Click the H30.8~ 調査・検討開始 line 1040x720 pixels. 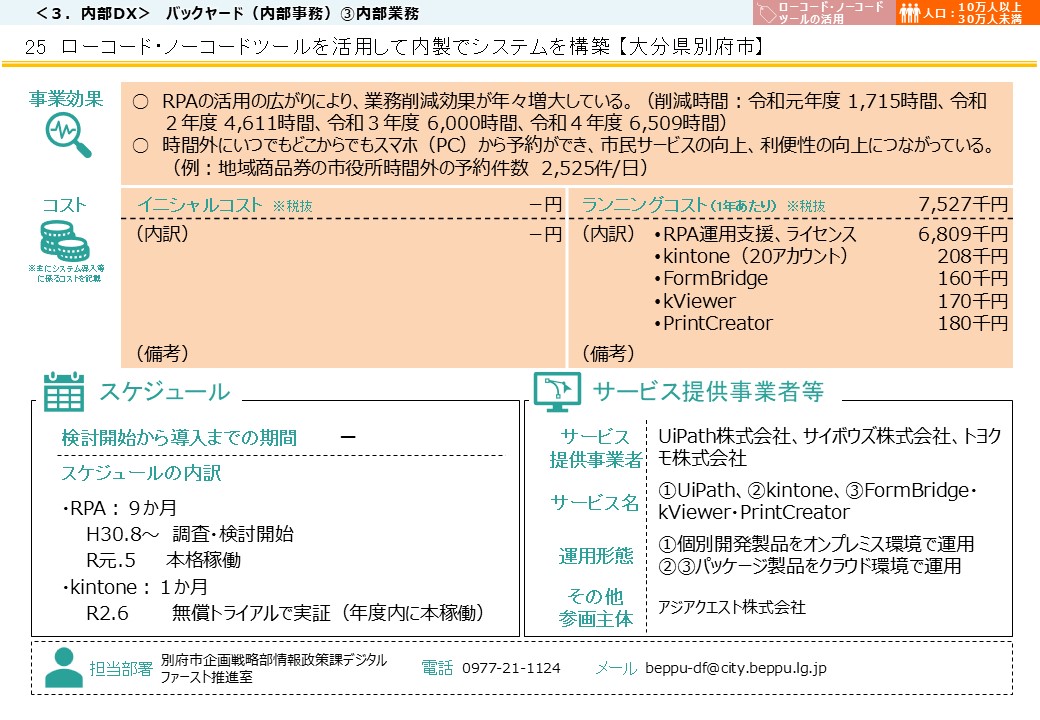tap(190, 534)
